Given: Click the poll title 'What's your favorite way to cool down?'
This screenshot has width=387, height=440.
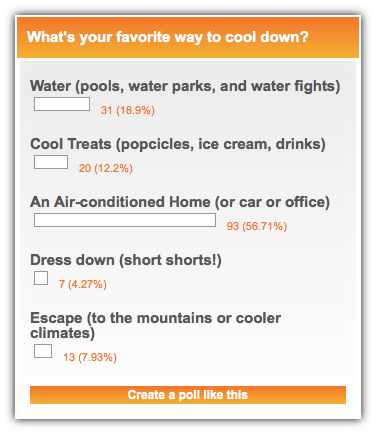Looking at the screenshot, I should click(x=168, y=37).
